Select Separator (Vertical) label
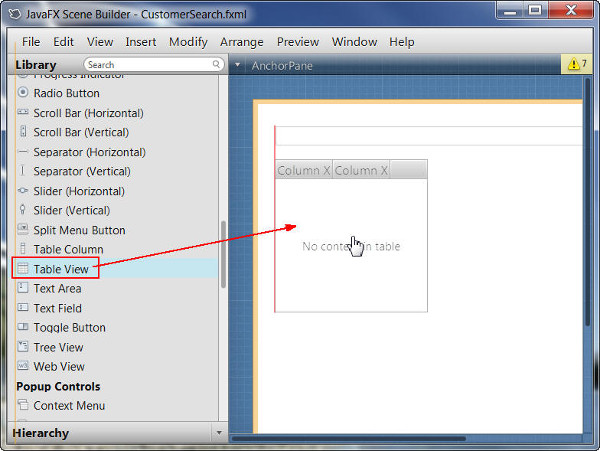Screen dimensions: 600x451 pos(82,171)
